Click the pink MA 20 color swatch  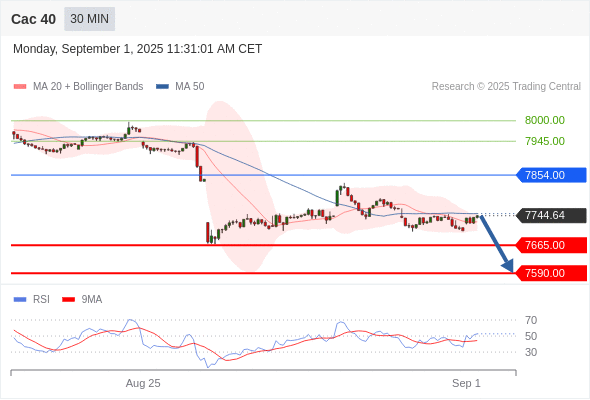click(x=20, y=87)
